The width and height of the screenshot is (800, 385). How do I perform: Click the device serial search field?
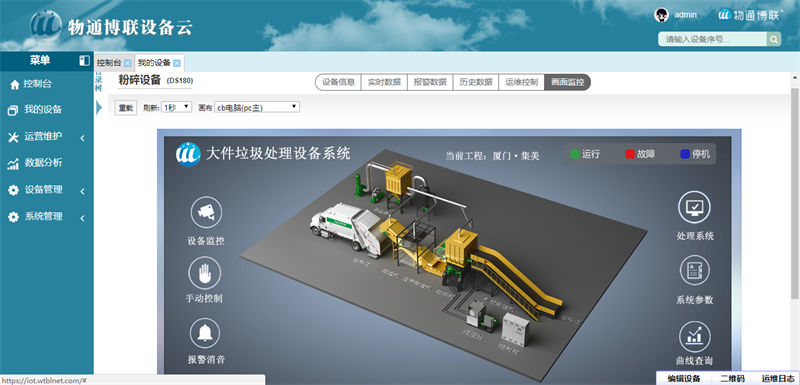coord(712,39)
